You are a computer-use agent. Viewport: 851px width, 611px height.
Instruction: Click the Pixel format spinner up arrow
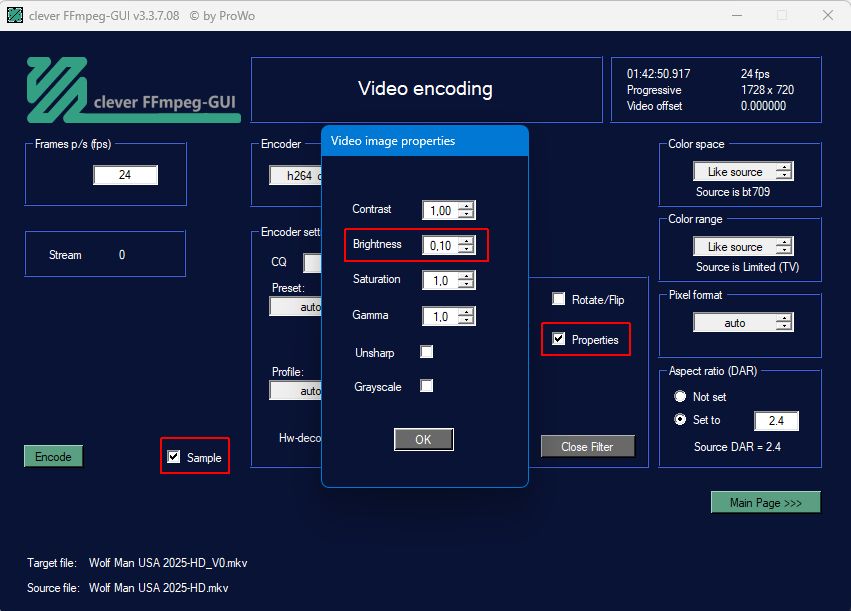click(x=784, y=319)
